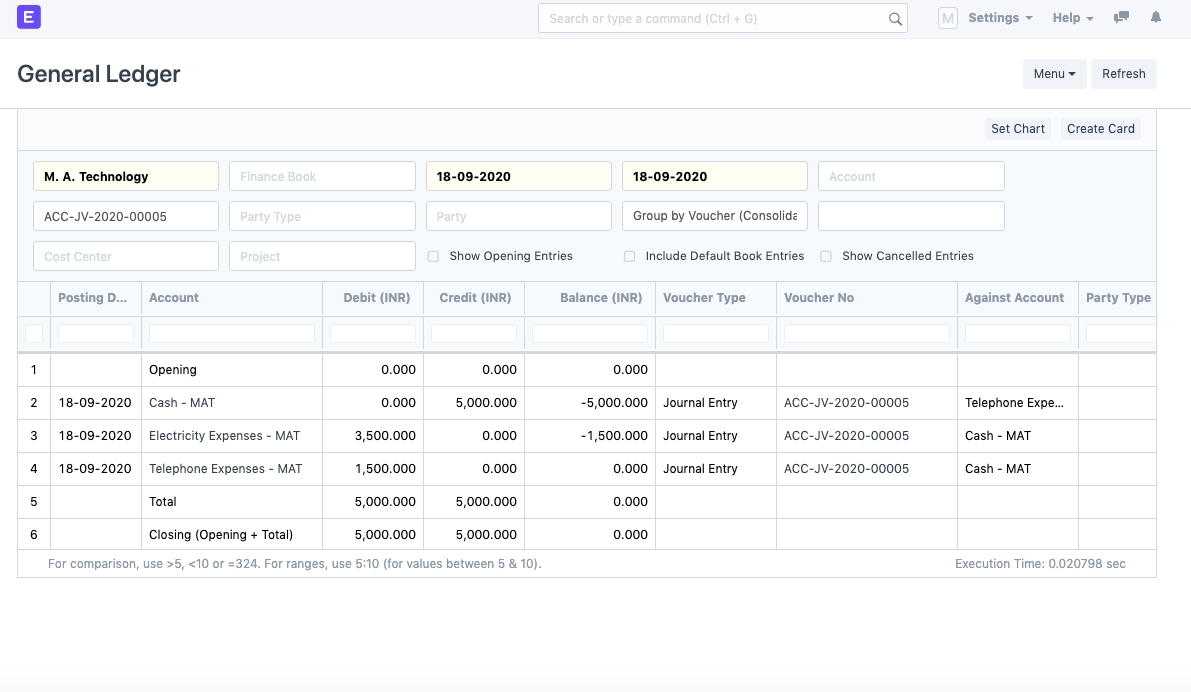Open the notifications bell icon
The width and height of the screenshot is (1191, 692).
1156,18
